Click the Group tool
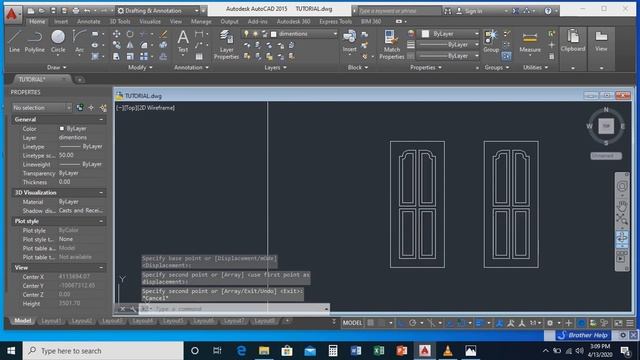The height and width of the screenshot is (360, 640). [491, 41]
